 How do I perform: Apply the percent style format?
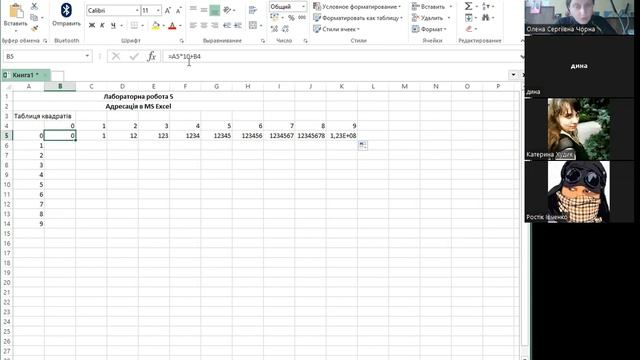(x=291, y=18)
